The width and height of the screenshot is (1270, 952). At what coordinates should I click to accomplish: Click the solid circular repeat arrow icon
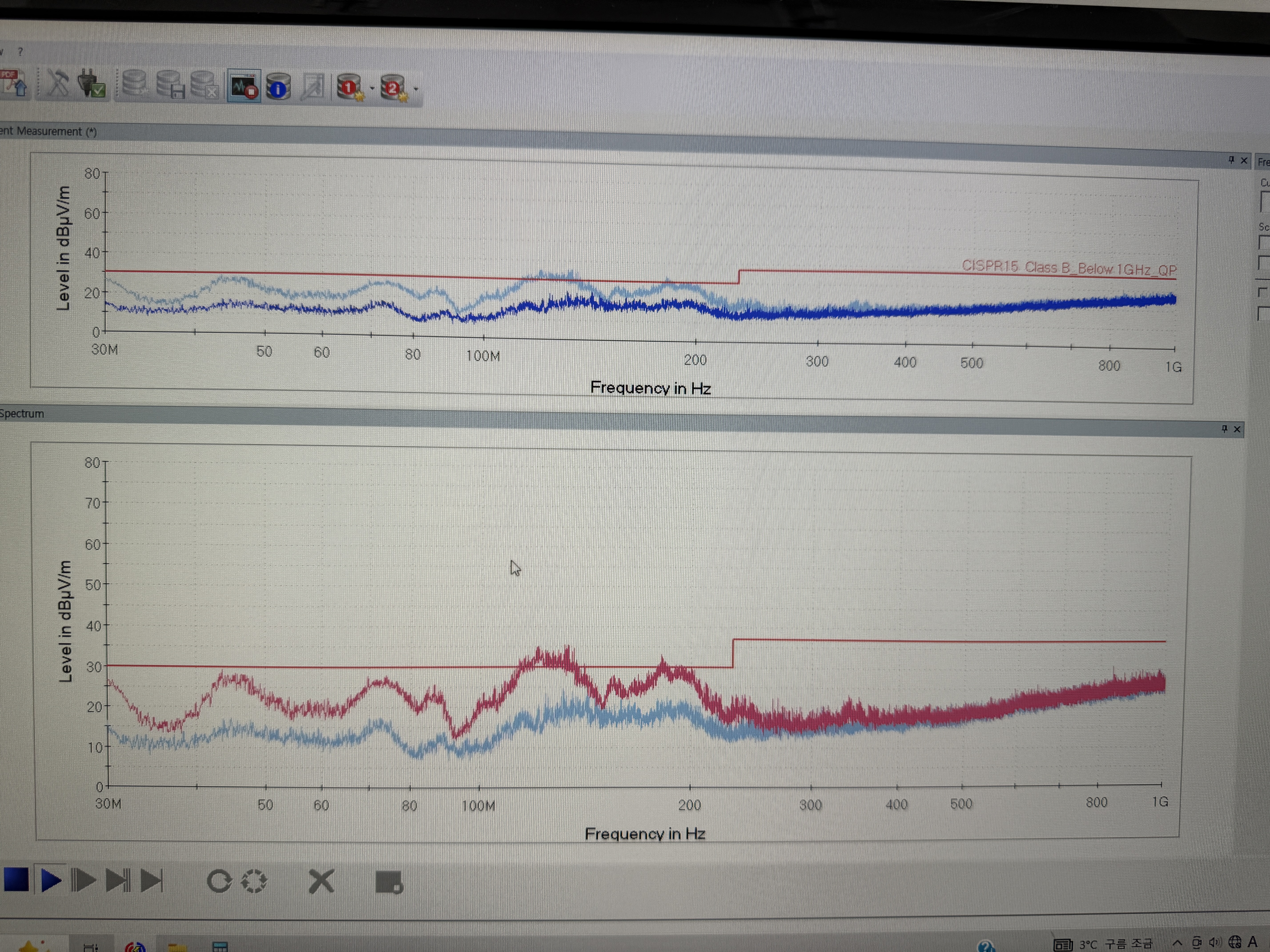(x=219, y=881)
